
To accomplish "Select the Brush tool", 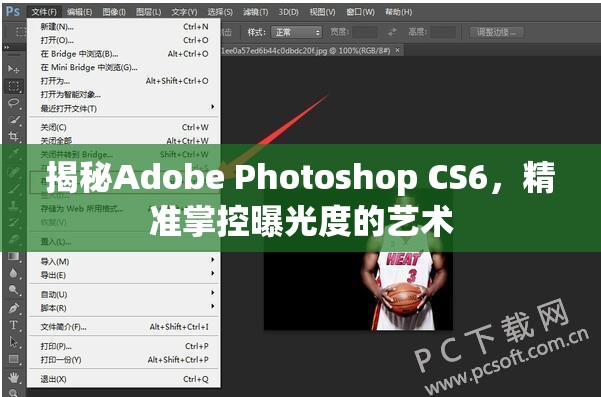I will point(13,188).
